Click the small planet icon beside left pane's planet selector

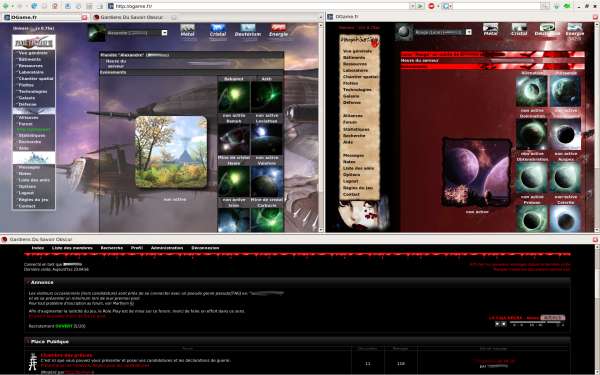click(x=96, y=33)
